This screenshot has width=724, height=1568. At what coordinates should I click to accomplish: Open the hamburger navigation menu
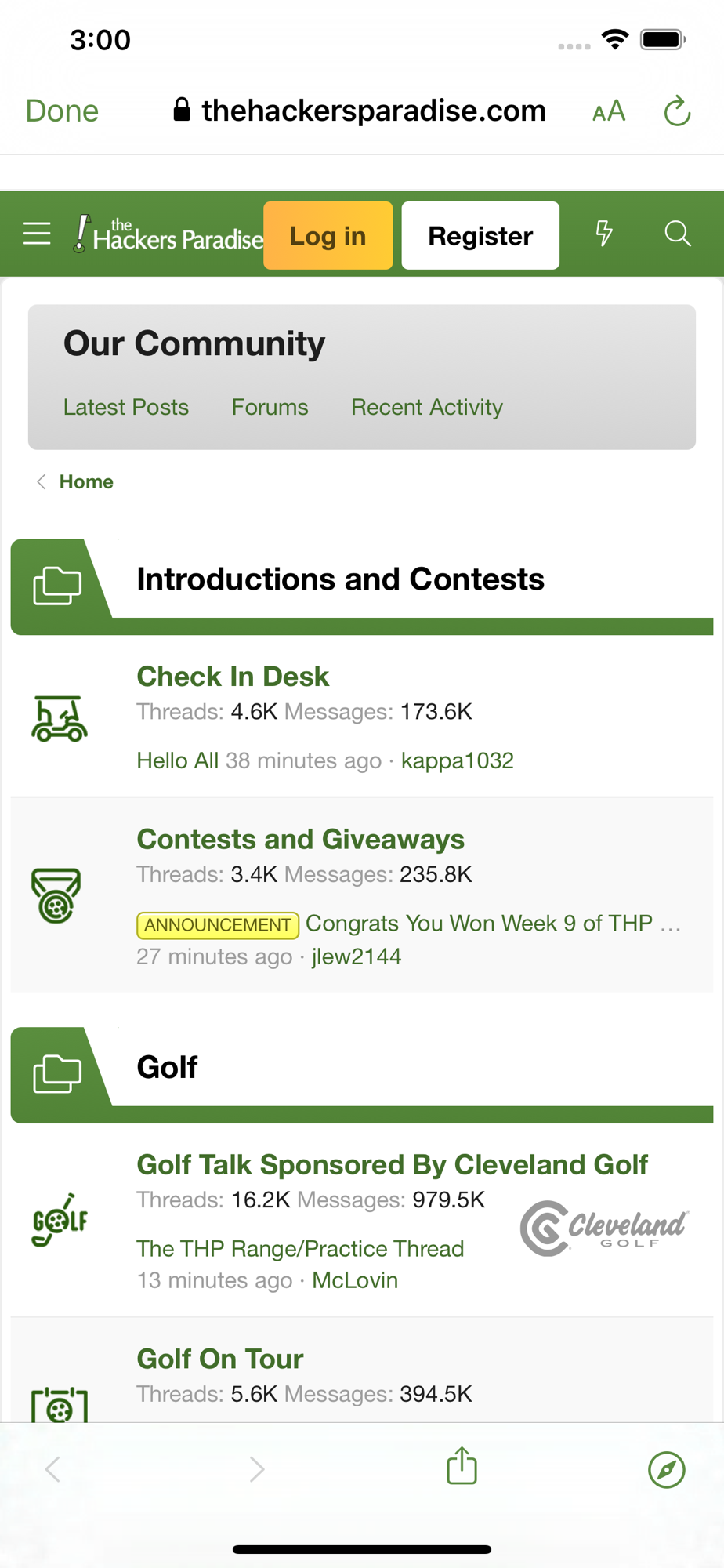tap(37, 234)
